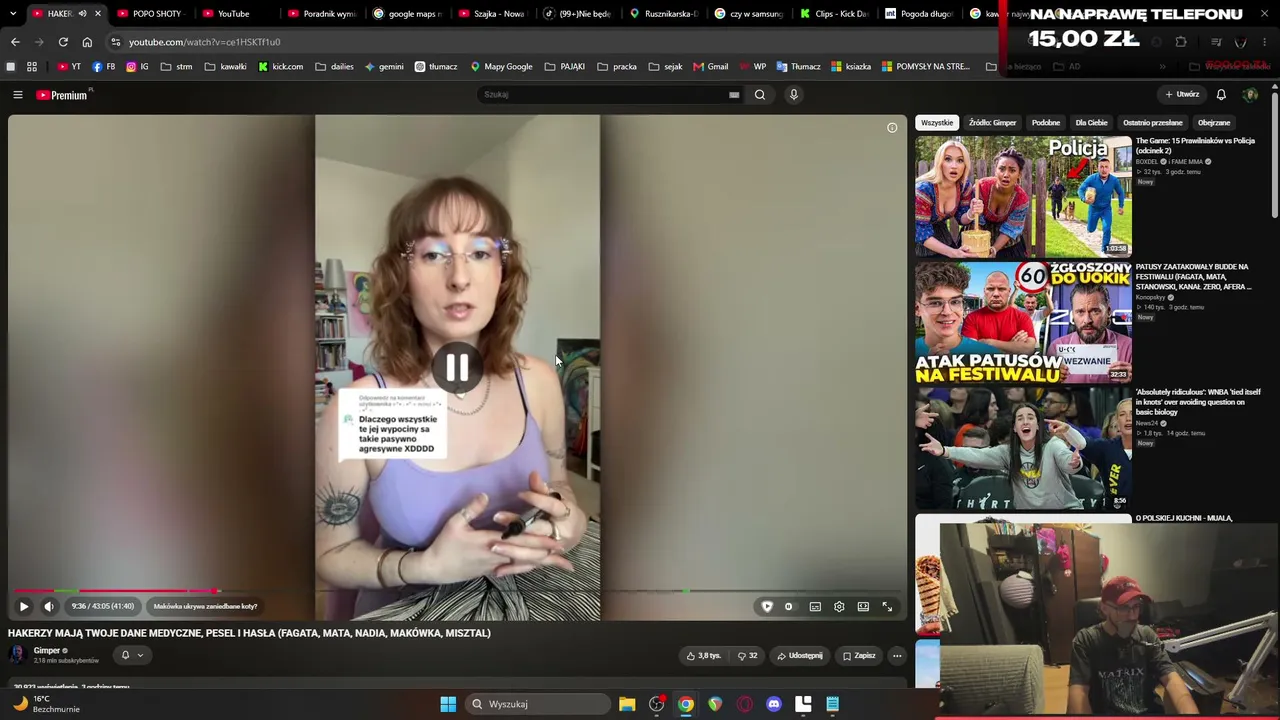The image size is (1280, 720).
Task: Focus the YouTube Szukaj search field
Action: coord(605,95)
